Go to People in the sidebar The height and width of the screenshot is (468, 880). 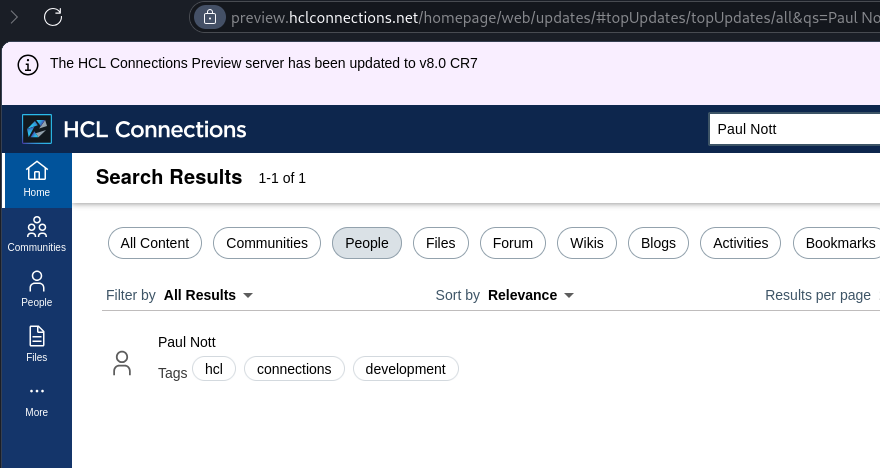point(37,290)
